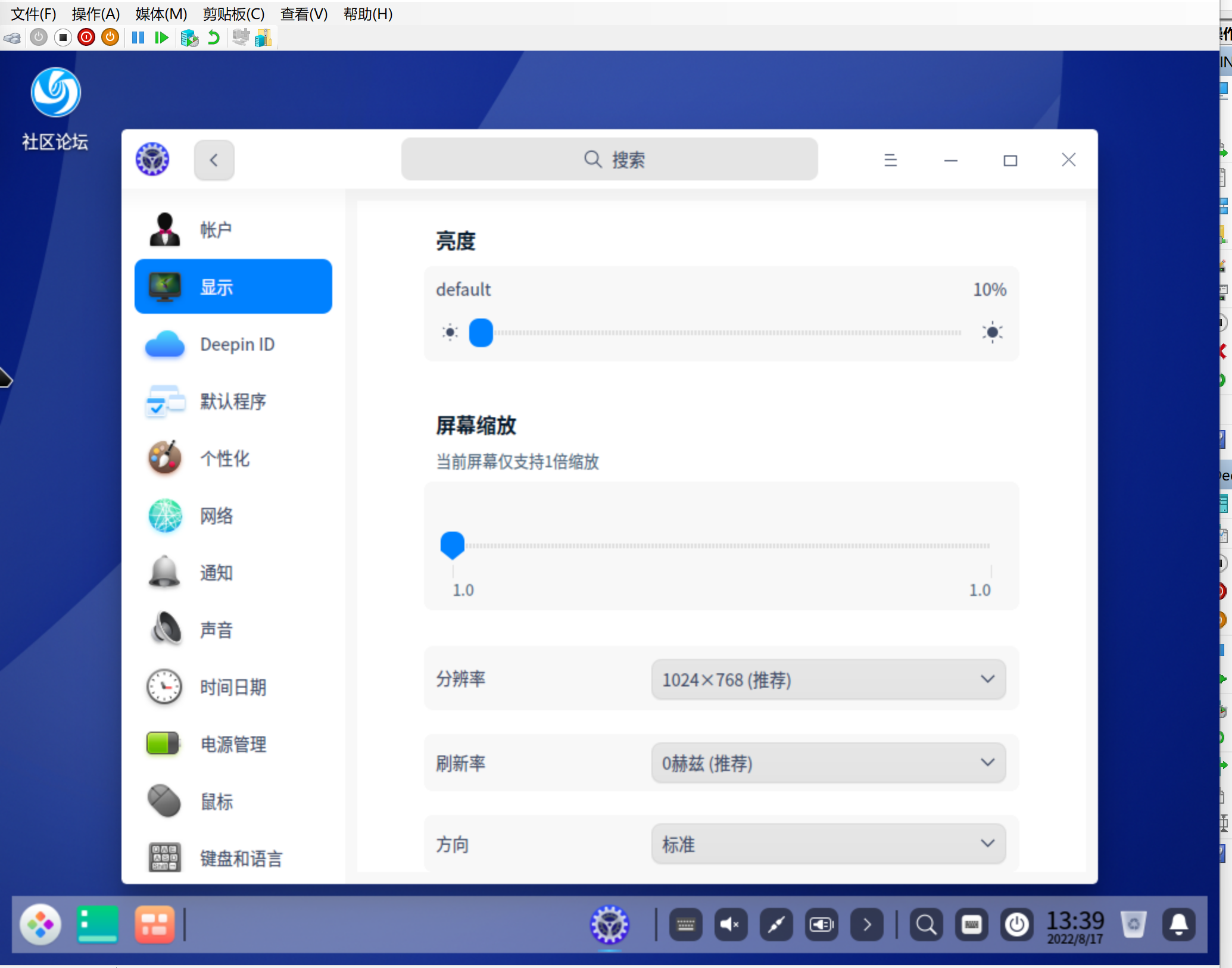
Task: Pause the virtual machine from toolbar
Action: tap(138, 38)
